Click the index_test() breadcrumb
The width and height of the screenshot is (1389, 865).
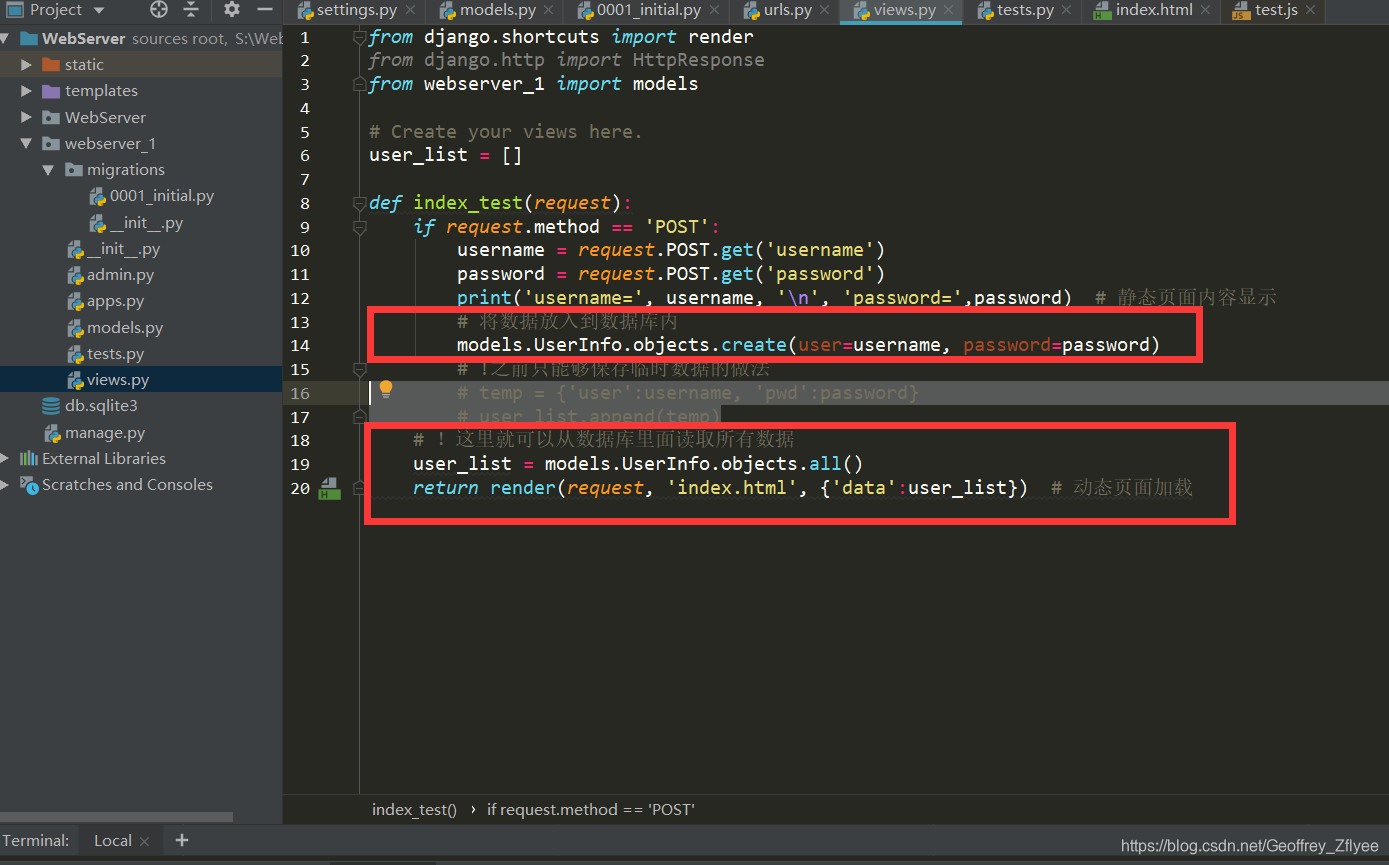414,809
